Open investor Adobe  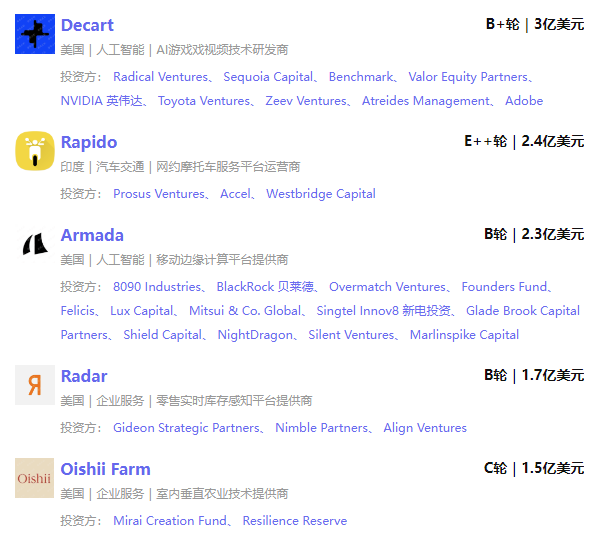524,101
